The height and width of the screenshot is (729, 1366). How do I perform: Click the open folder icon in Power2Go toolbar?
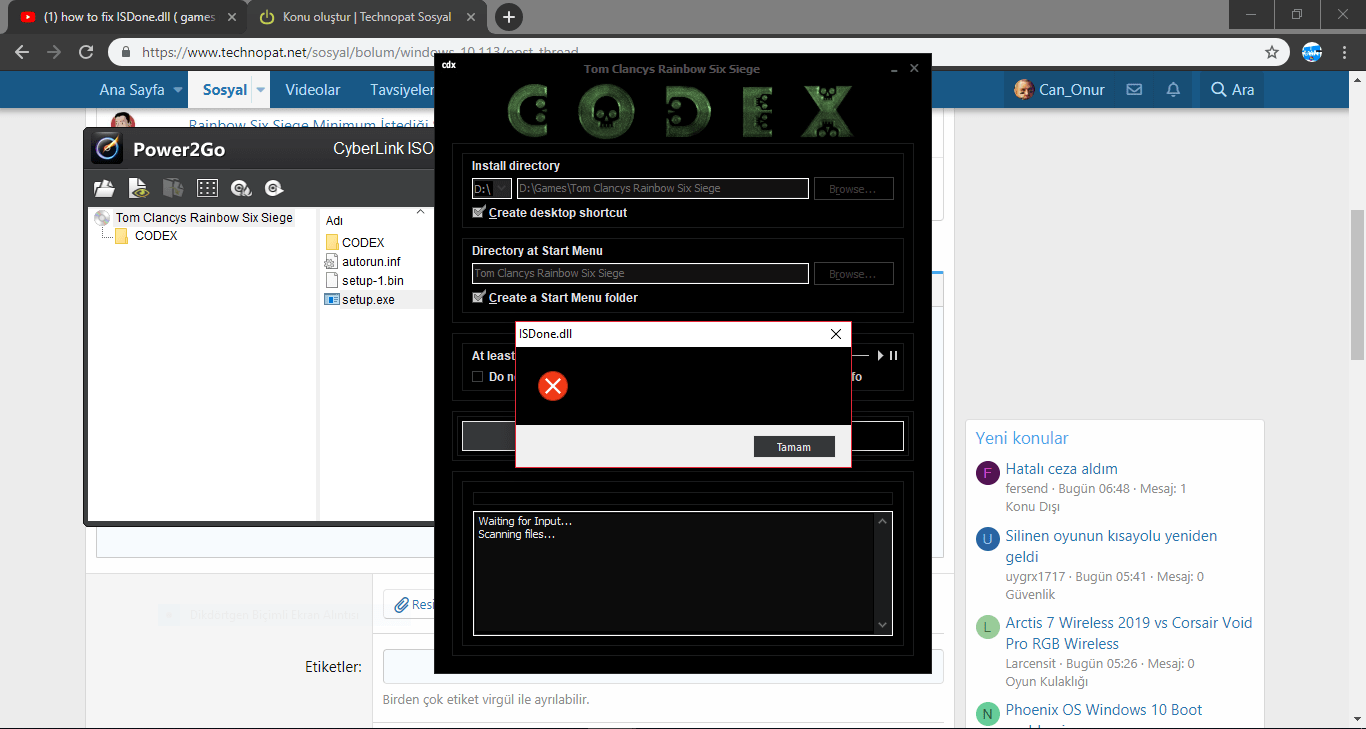click(x=104, y=188)
